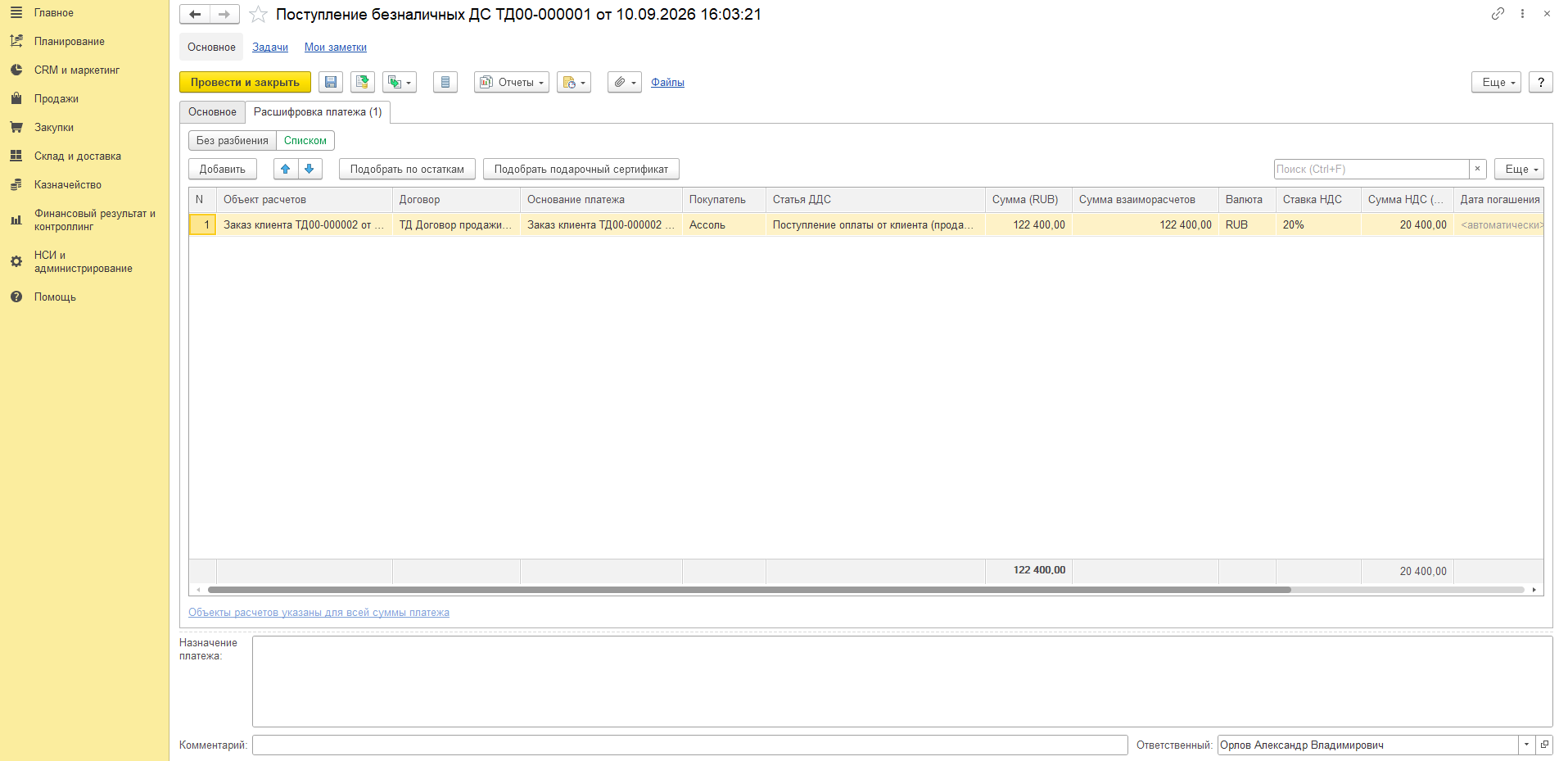
Task: Open the Задачи navigation link tab
Action: pos(270,48)
